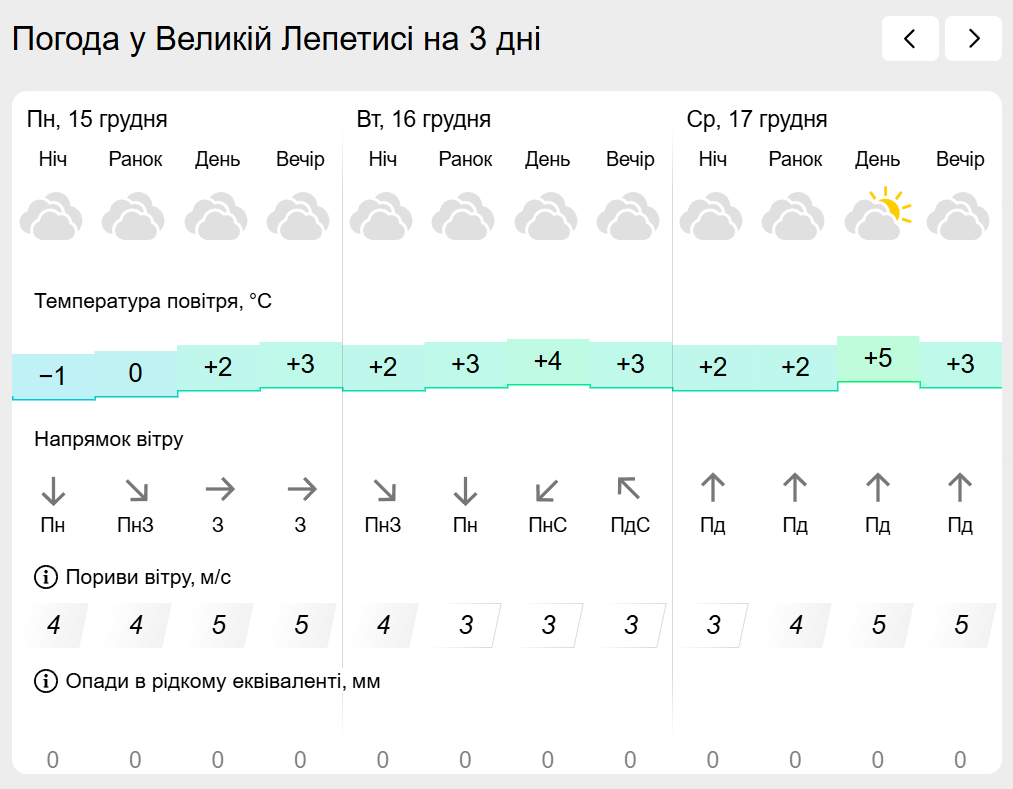Click the info icon beside Опади в рідкому еквіваленті
This screenshot has width=1013, height=789.
pos(46,682)
